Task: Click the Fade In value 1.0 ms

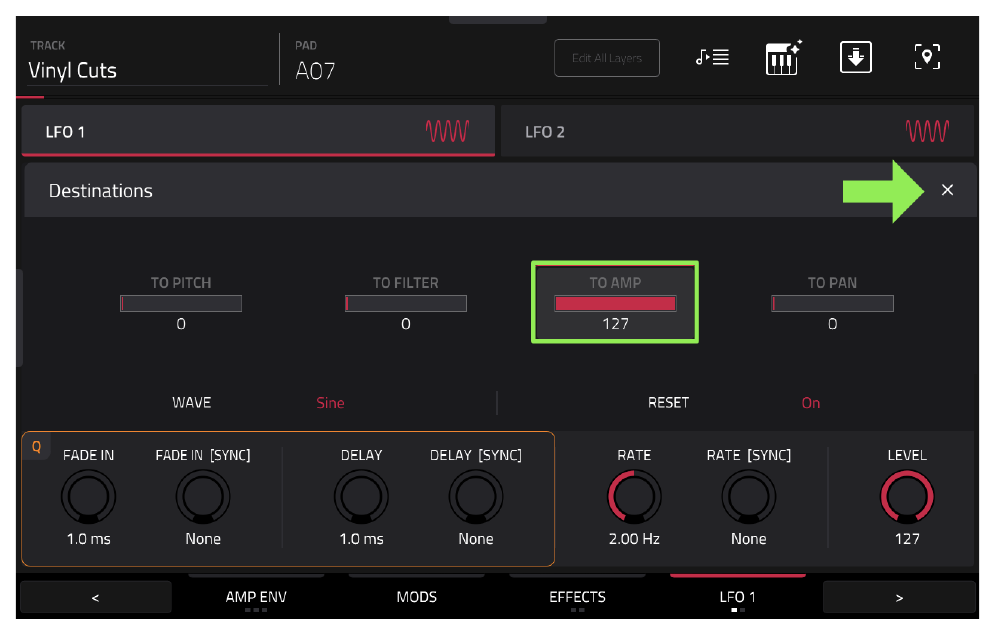Action: 88,539
